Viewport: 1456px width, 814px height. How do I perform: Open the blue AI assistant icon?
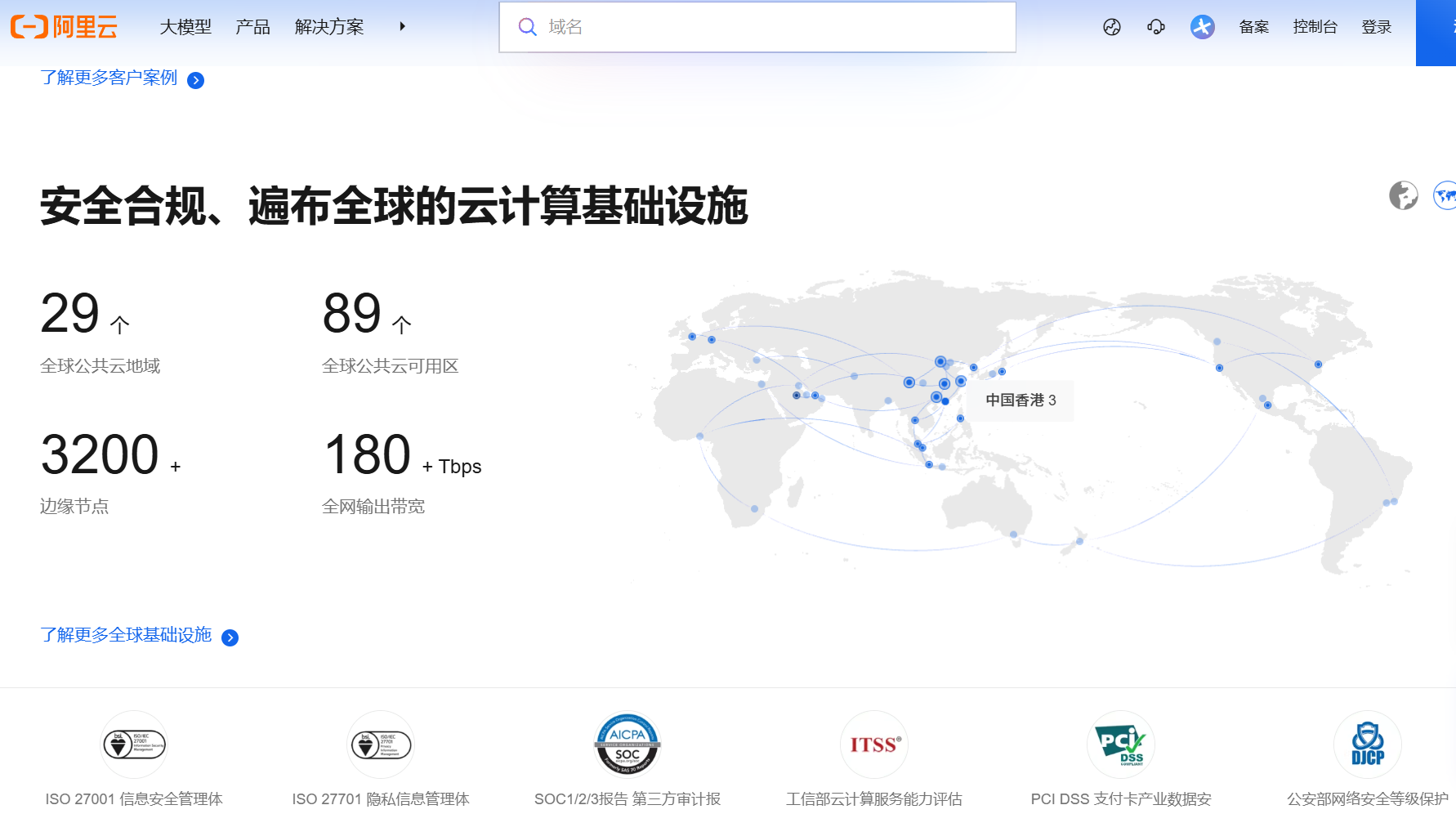click(x=1202, y=26)
